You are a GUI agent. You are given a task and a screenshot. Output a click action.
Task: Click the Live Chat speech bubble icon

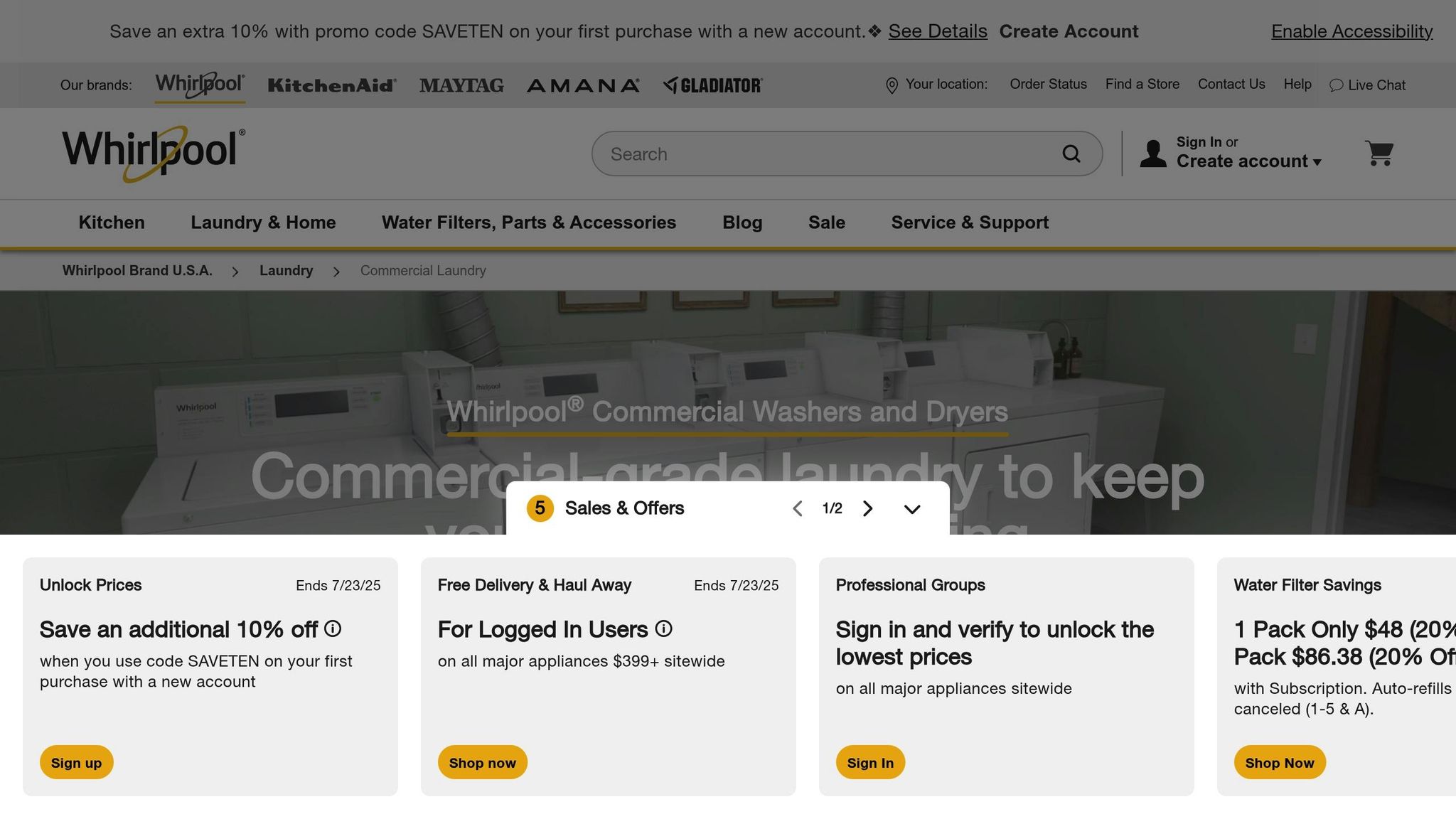1336,85
